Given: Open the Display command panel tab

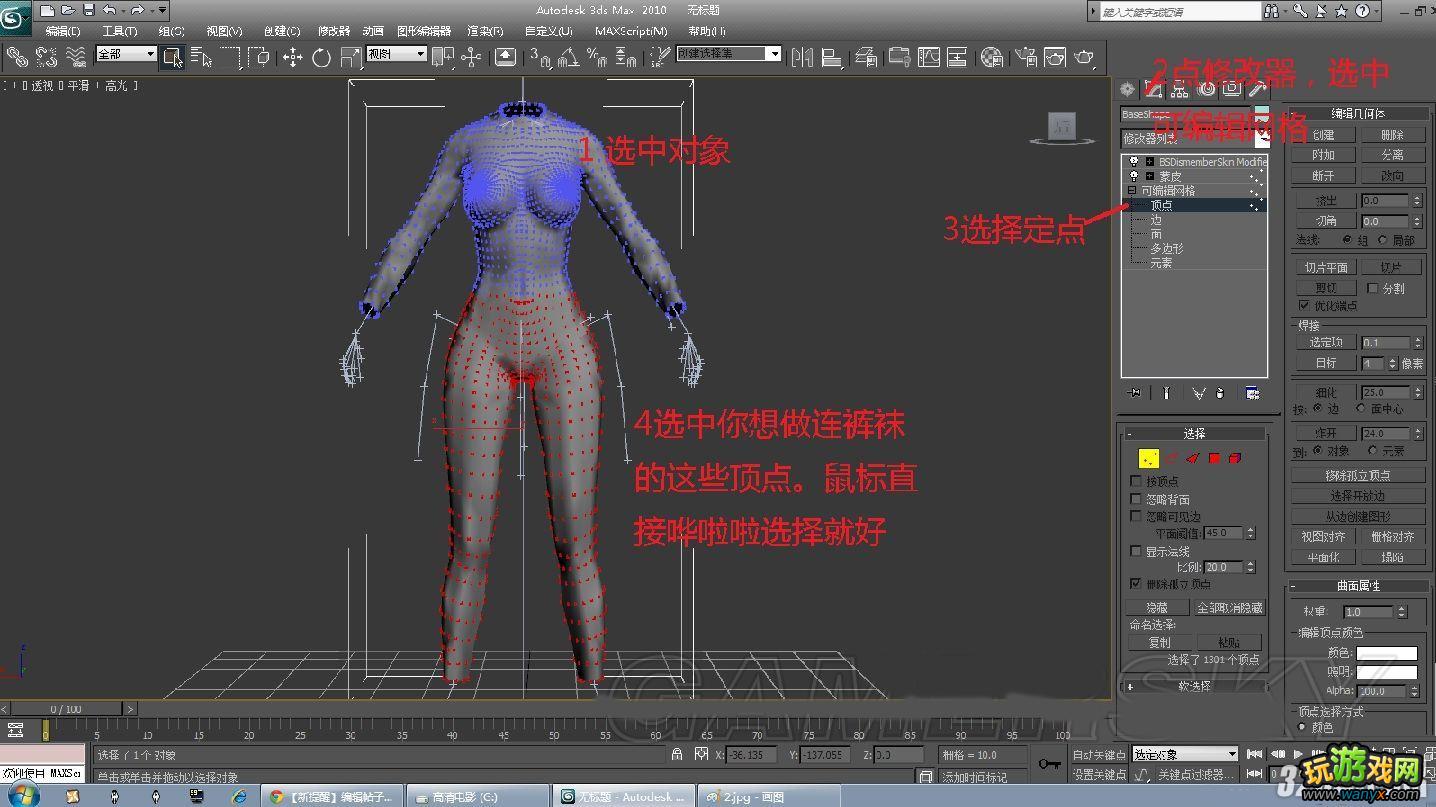Looking at the screenshot, I should tap(1232, 89).
